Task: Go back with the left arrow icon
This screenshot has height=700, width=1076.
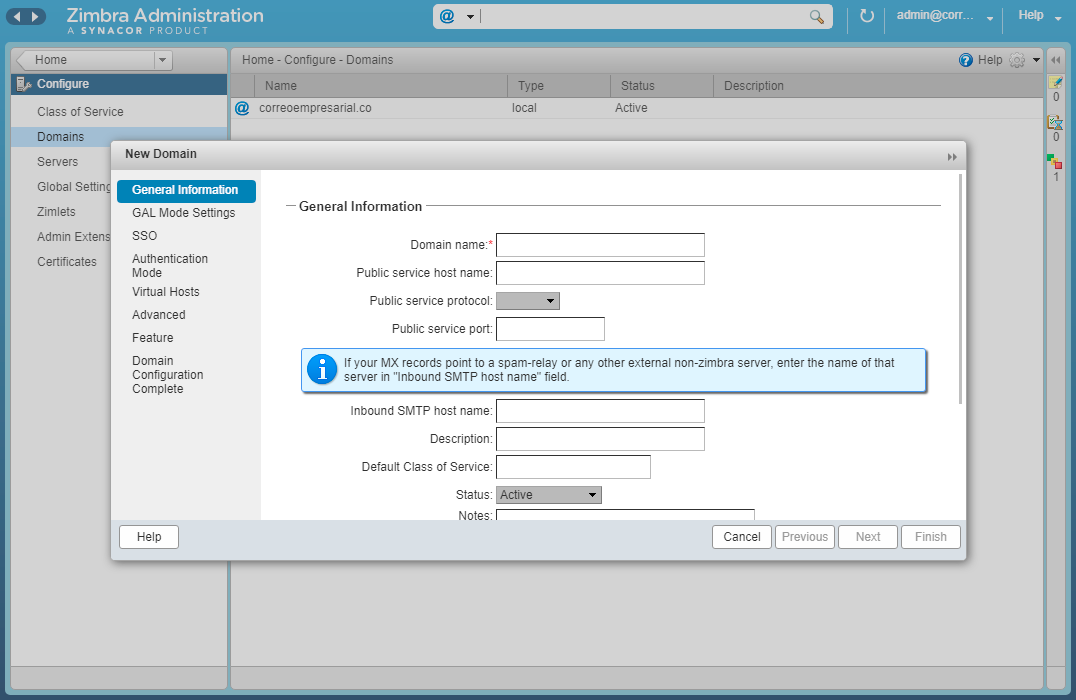Action: (x=17, y=17)
